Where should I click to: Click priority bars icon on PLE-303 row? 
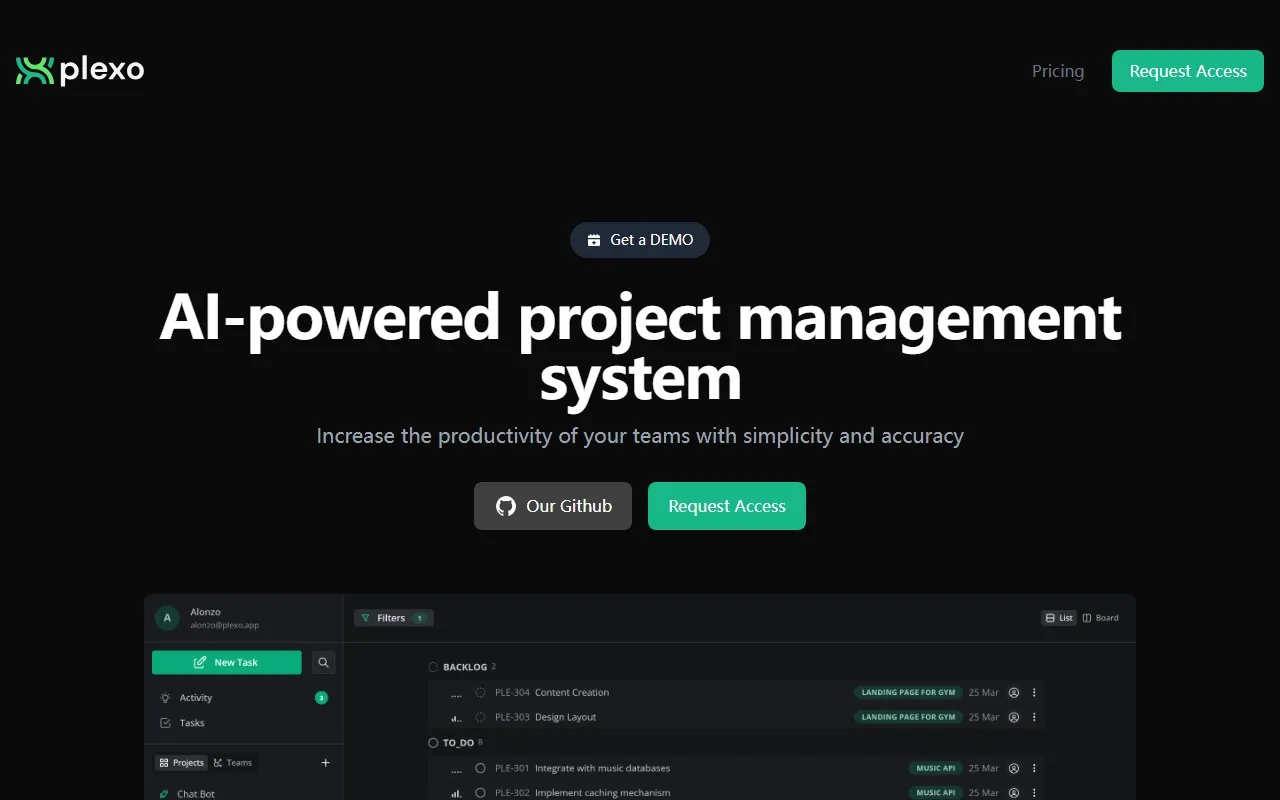pyautogui.click(x=456, y=717)
